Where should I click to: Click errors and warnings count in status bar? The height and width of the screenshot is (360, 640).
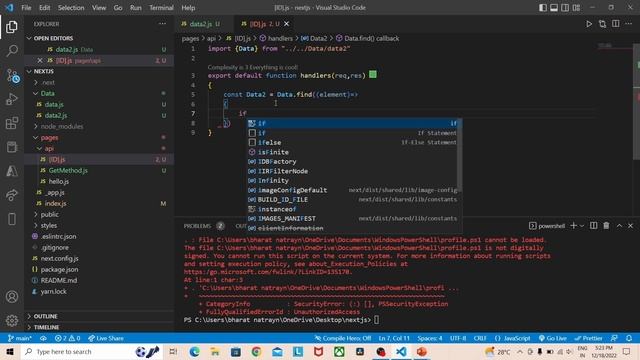tap(67, 338)
